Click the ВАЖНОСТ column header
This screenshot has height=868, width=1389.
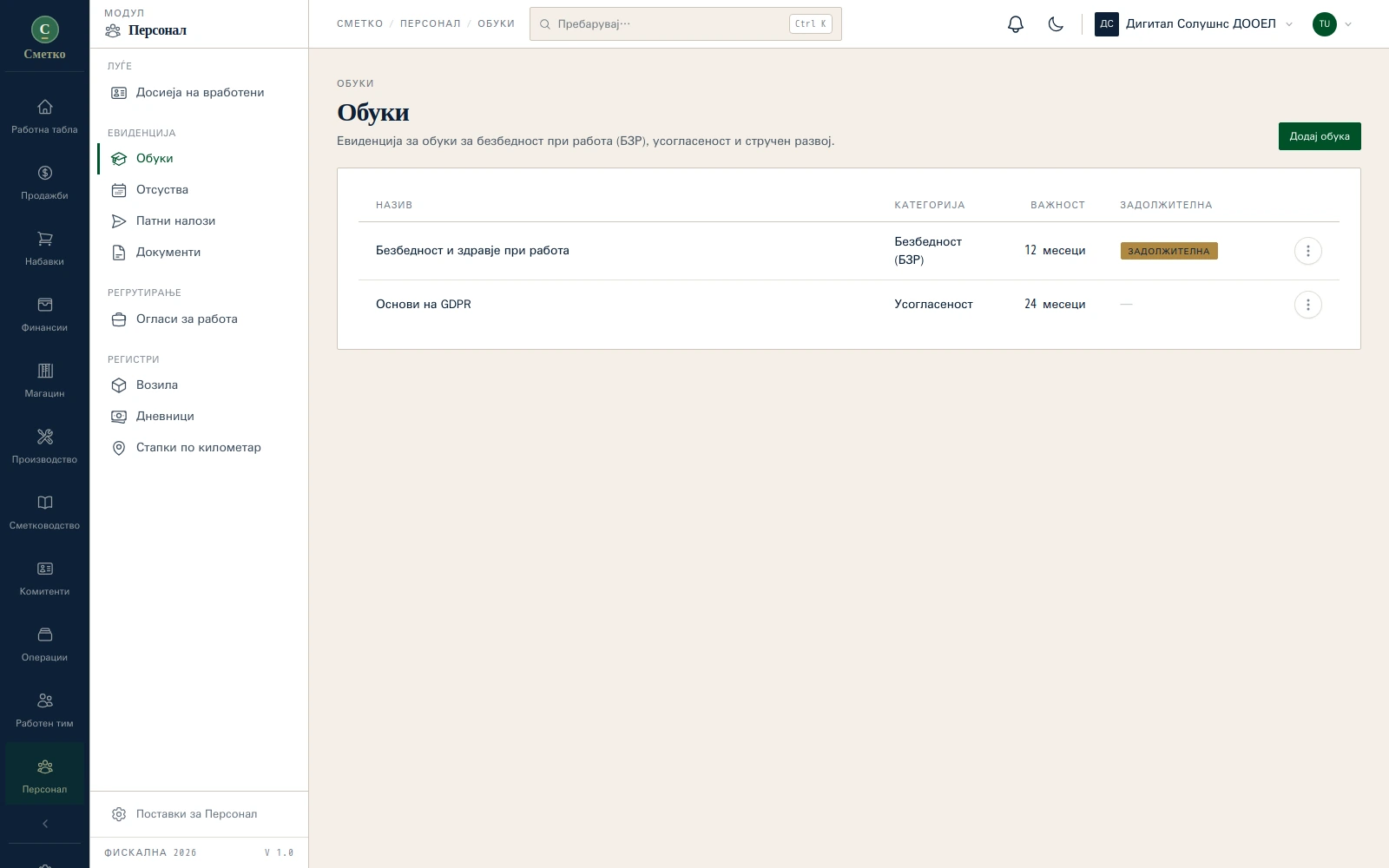[x=1057, y=206]
